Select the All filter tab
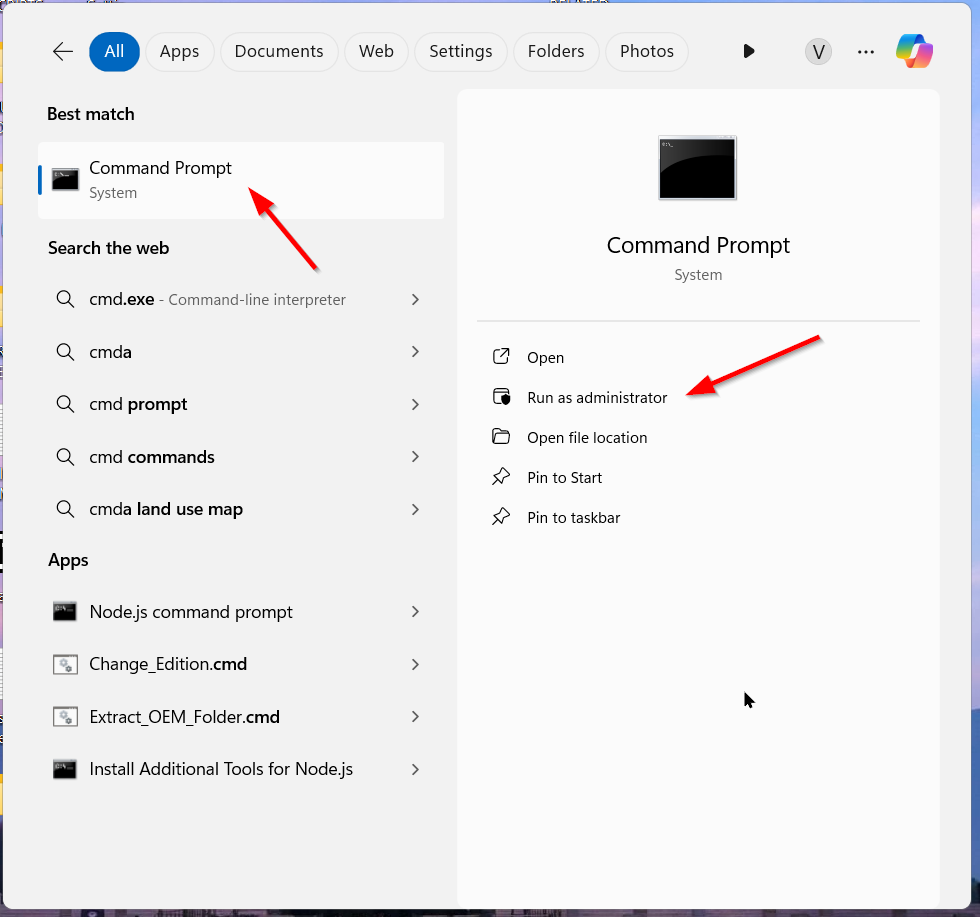The height and width of the screenshot is (917, 980). click(114, 51)
